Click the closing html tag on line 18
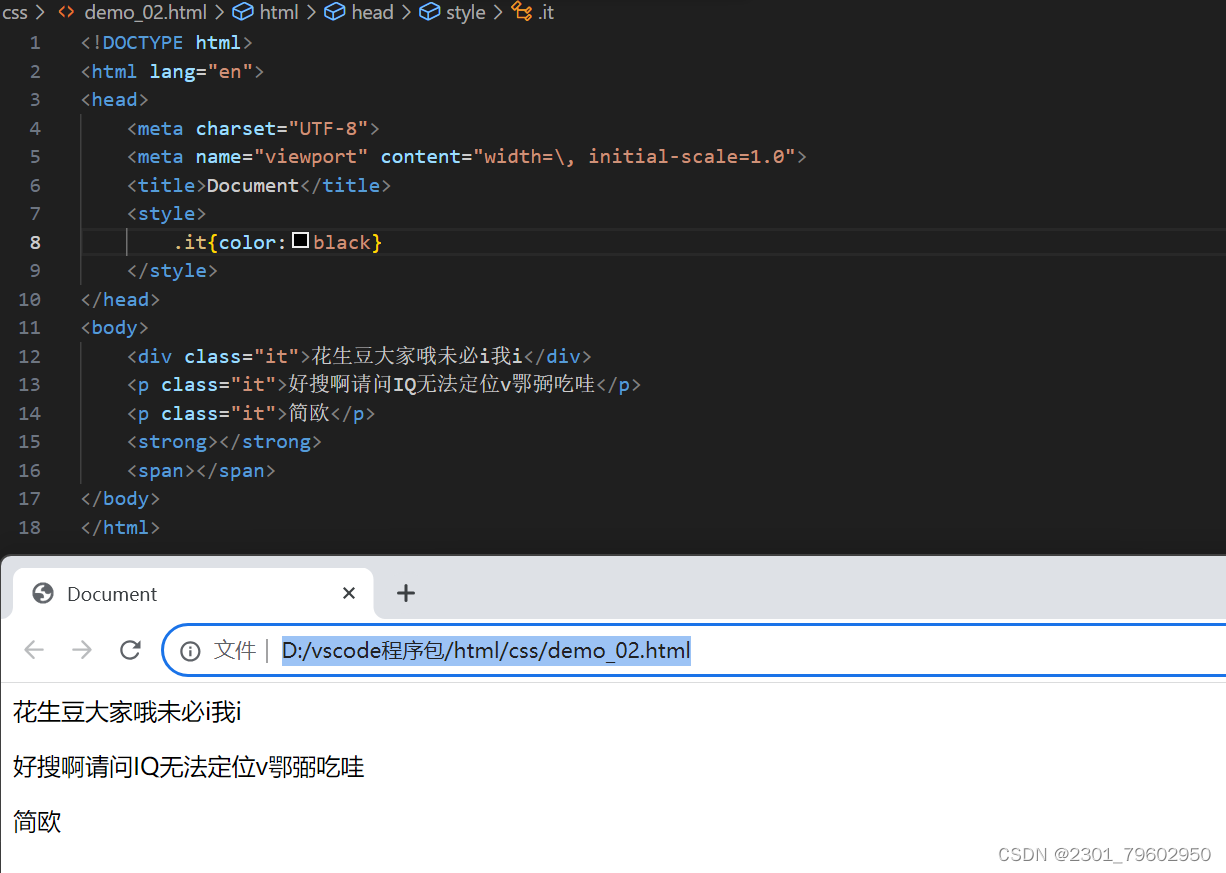The width and height of the screenshot is (1226, 873). tap(120, 528)
